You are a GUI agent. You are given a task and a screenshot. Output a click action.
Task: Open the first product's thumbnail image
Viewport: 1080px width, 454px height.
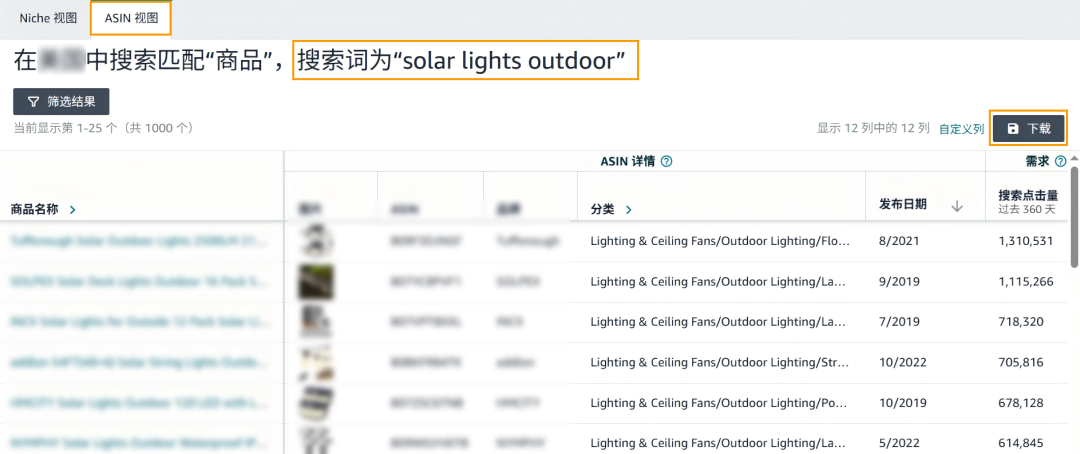(316, 240)
